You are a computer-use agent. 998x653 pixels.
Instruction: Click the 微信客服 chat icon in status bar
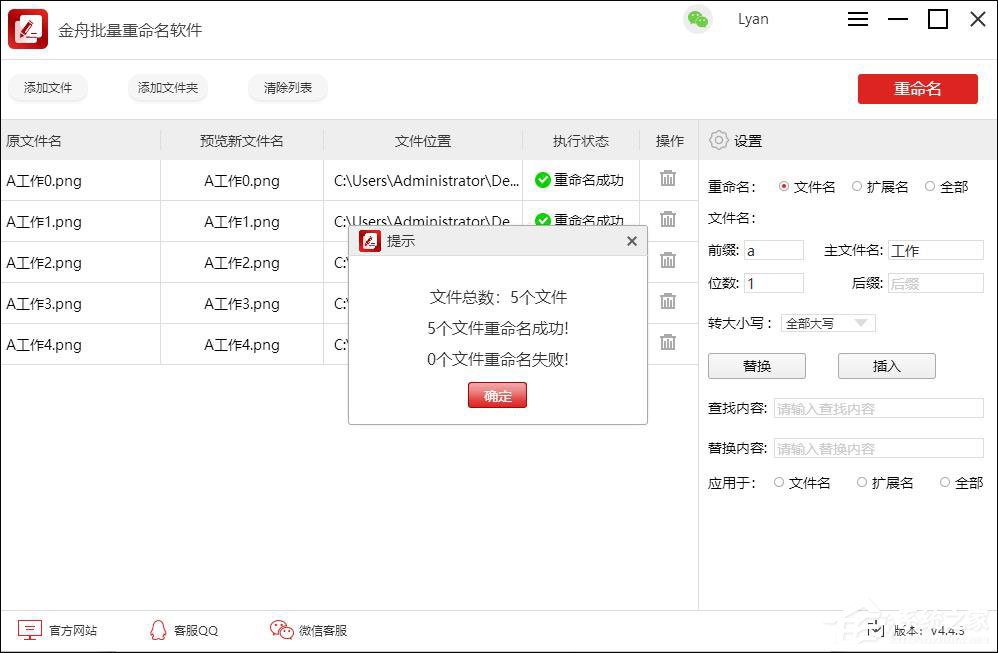[x=280, y=630]
